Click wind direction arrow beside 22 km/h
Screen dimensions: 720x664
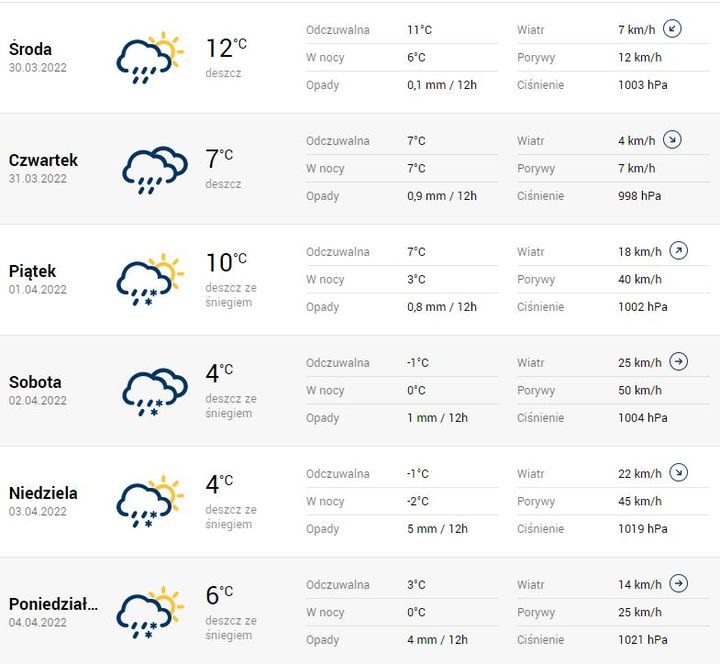click(679, 473)
